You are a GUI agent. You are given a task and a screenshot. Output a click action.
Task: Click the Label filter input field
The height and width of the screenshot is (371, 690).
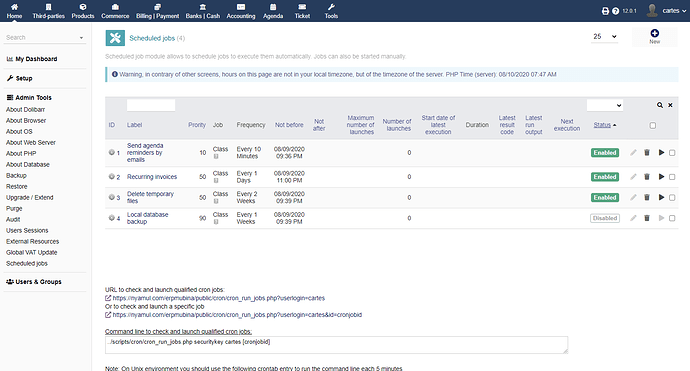point(151,105)
